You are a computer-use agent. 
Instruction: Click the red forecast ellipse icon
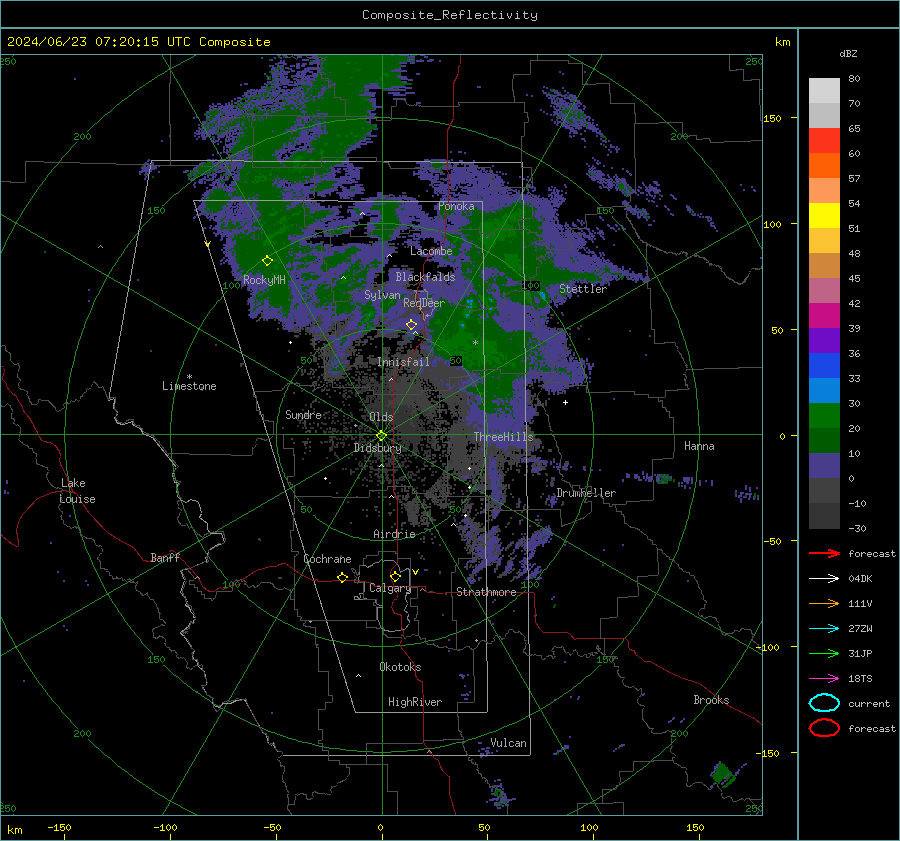(824, 728)
